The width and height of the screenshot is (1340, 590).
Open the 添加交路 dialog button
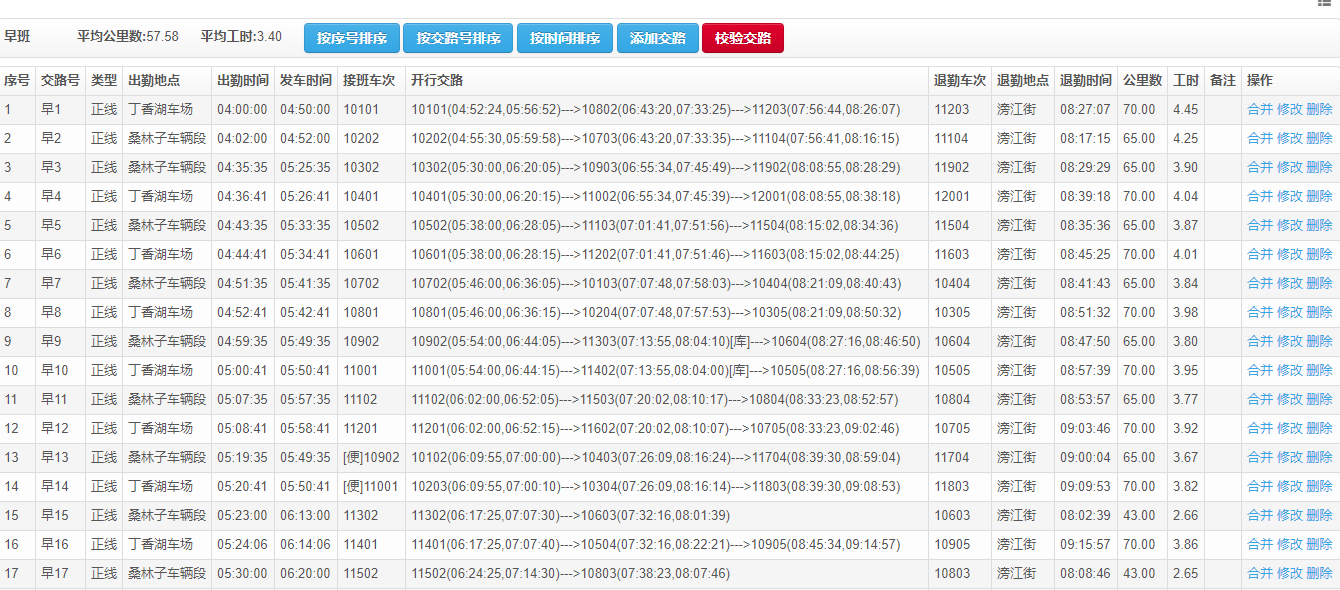[657, 39]
